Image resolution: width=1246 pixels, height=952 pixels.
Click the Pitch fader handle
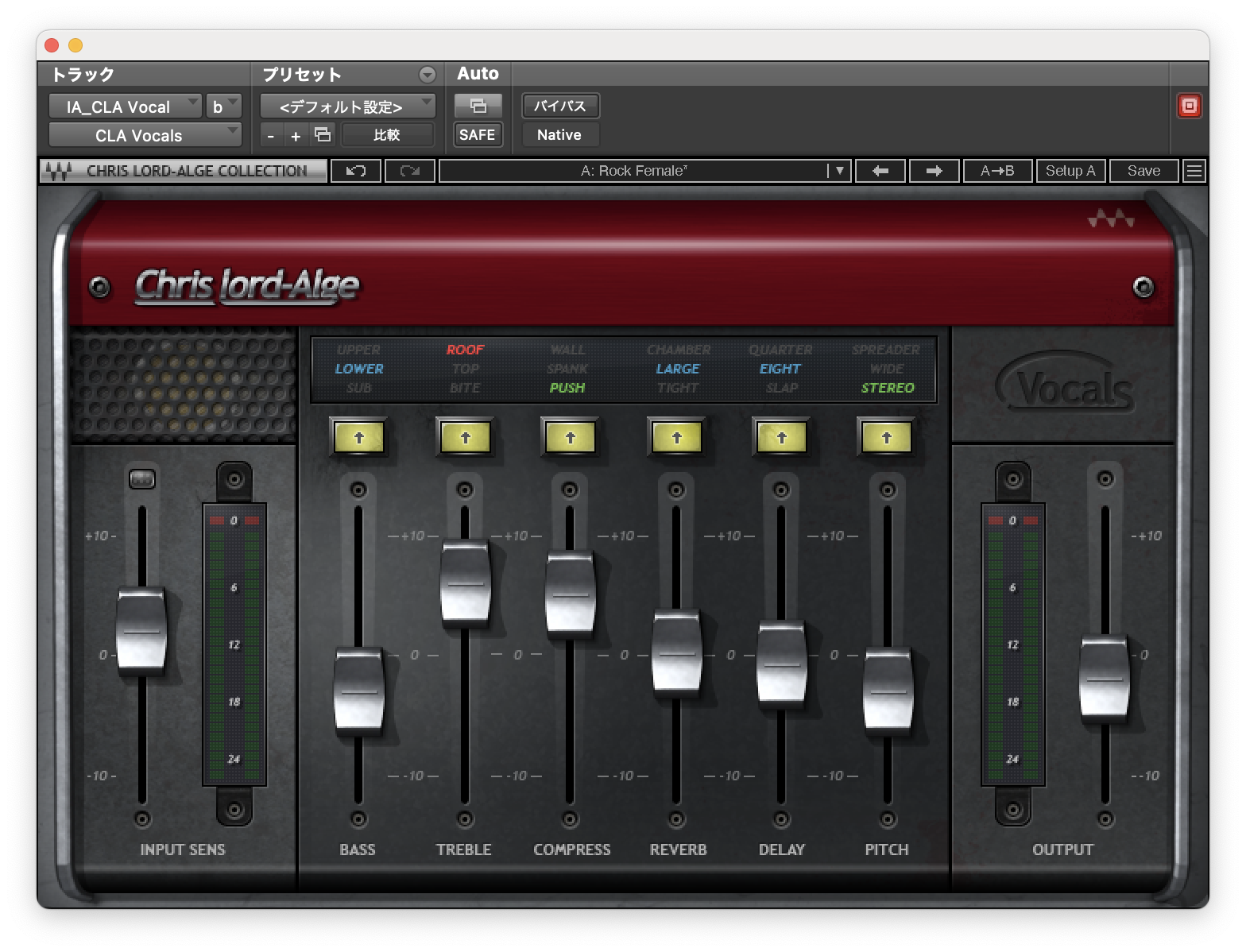[x=888, y=691]
